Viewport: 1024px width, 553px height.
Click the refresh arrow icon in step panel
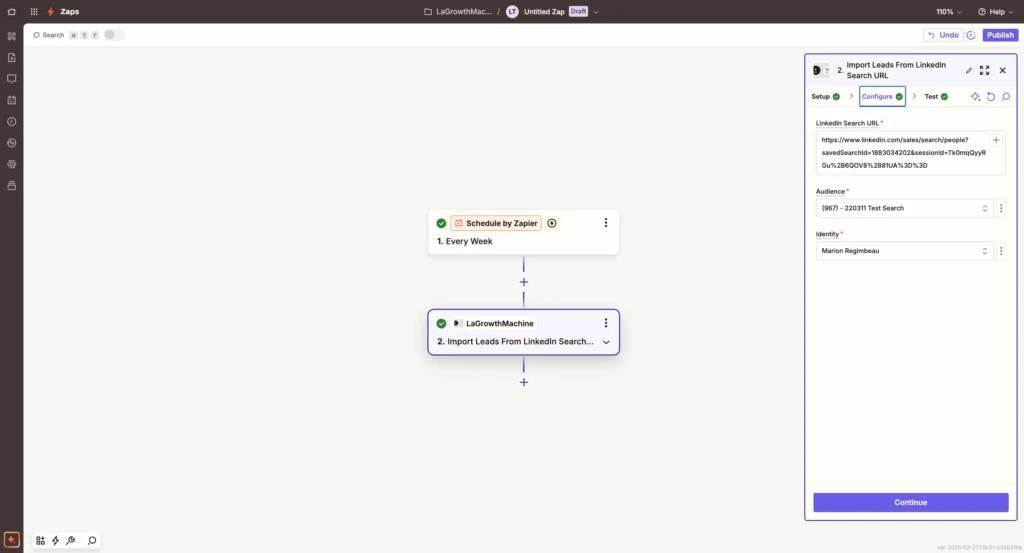click(991, 97)
